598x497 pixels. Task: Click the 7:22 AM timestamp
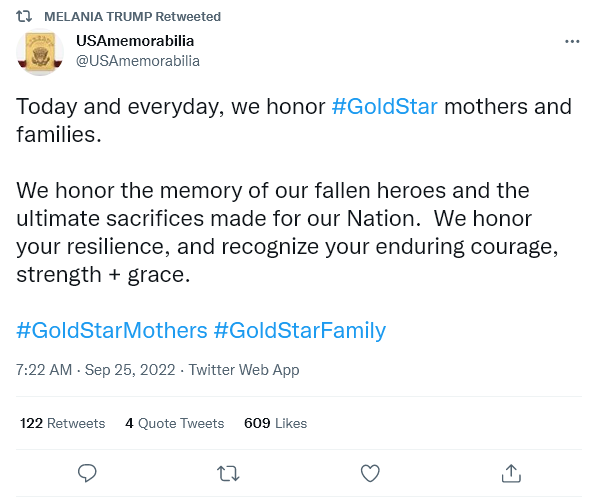[x=44, y=370]
